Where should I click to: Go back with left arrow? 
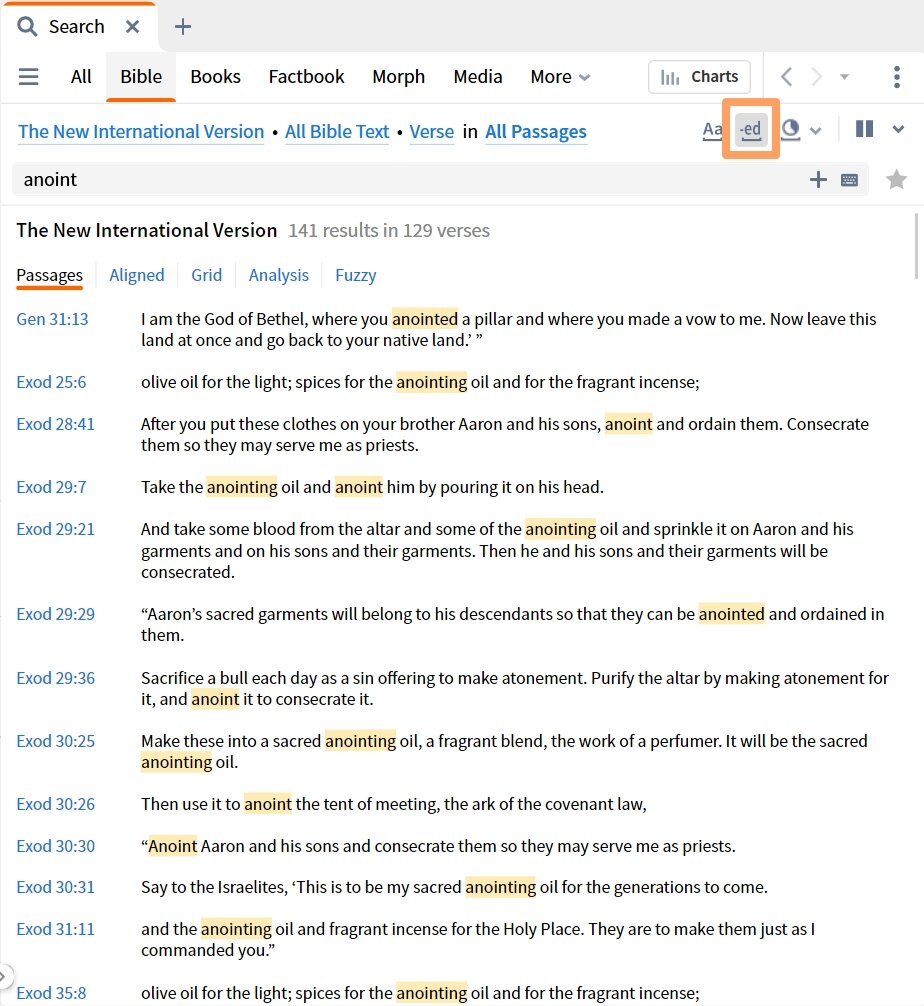pyautogui.click(x=787, y=77)
